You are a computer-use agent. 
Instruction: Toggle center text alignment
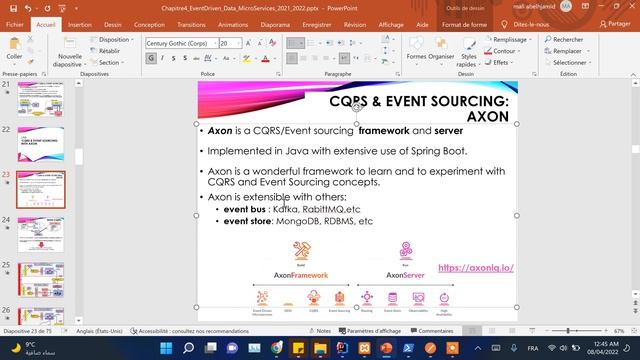pyautogui.click(x=303, y=58)
